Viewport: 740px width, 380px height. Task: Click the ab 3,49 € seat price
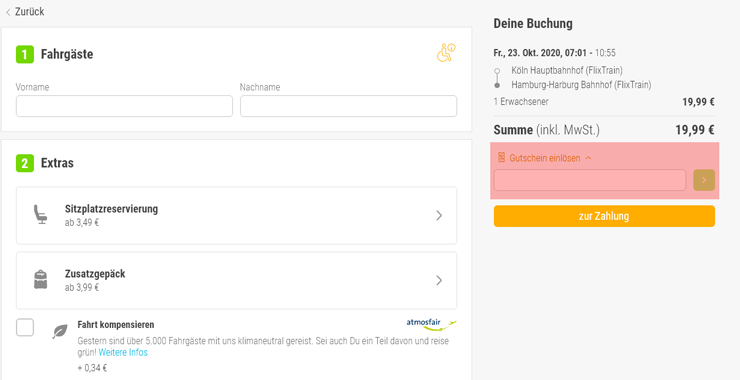tap(82, 222)
